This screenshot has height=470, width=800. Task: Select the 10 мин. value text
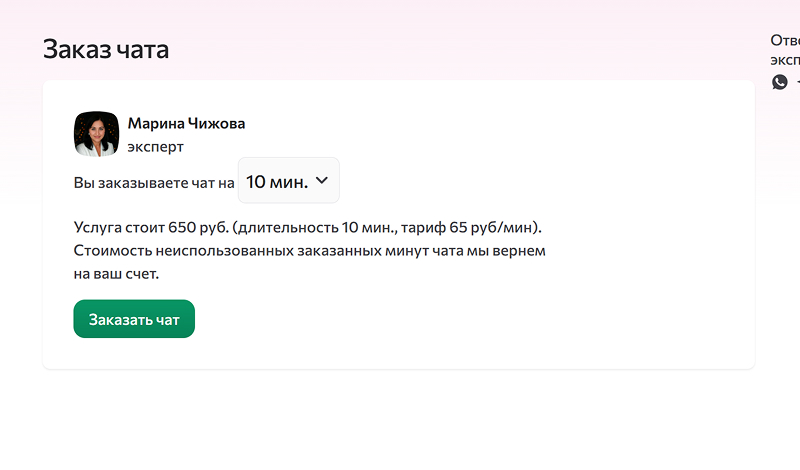(x=276, y=181)
